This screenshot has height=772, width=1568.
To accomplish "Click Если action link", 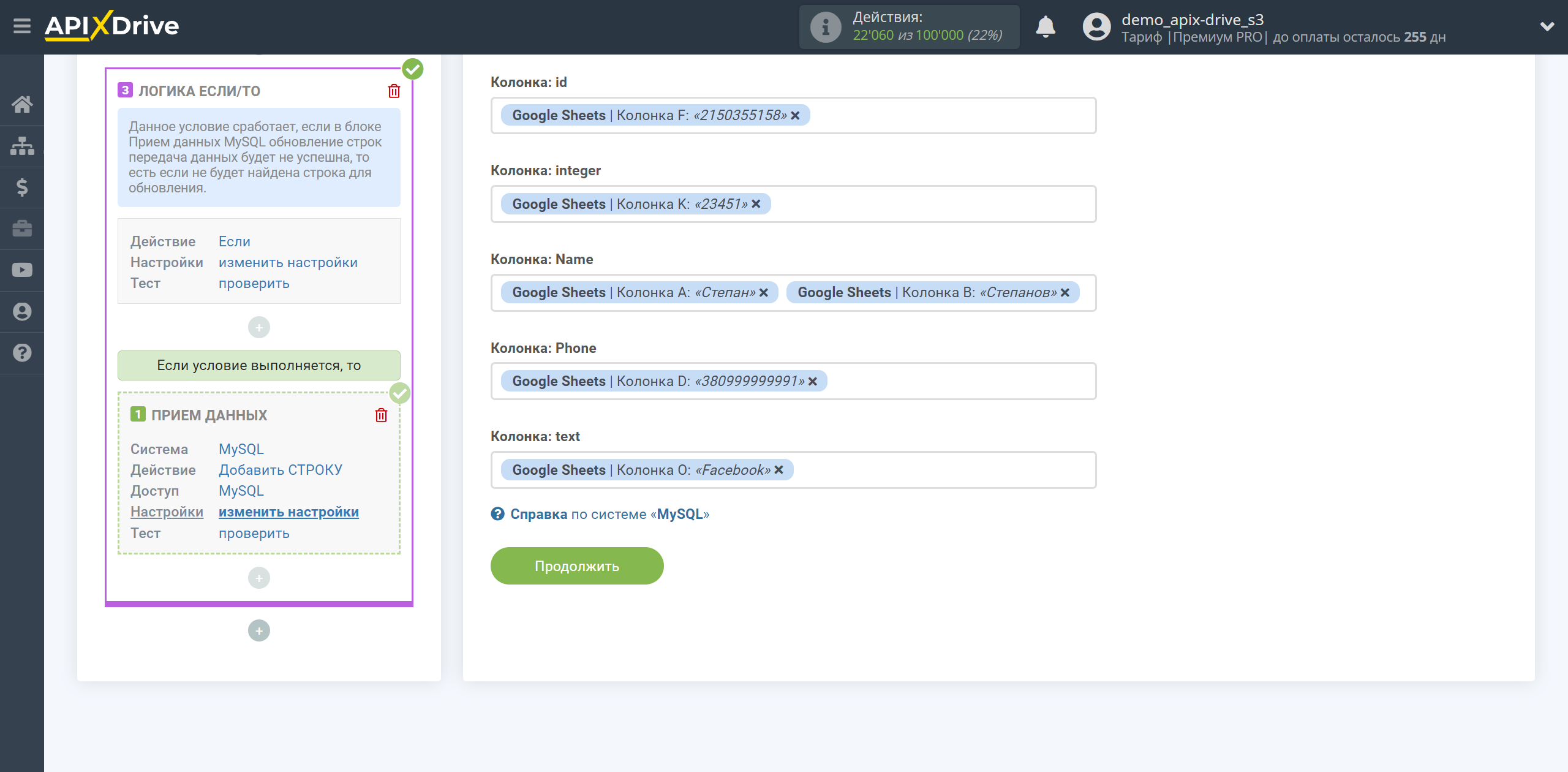I will (x=235, y=242).
